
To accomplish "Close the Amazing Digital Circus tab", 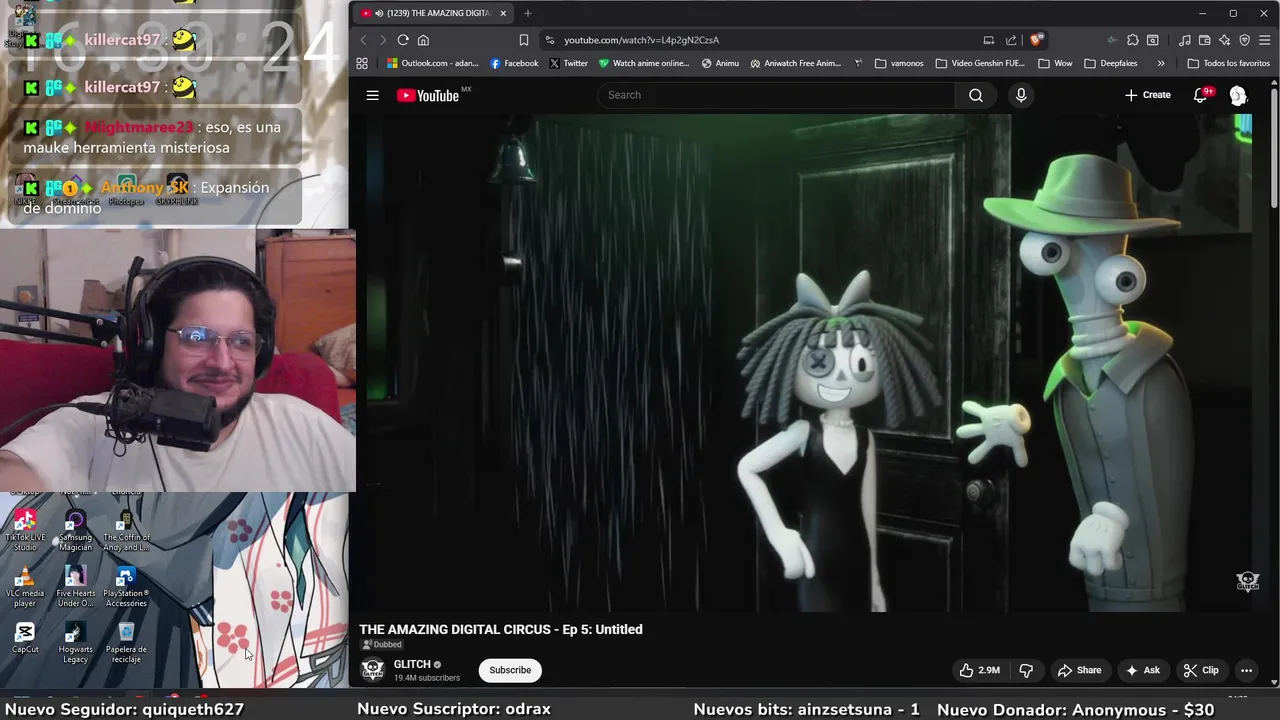I will coord(503,13).
